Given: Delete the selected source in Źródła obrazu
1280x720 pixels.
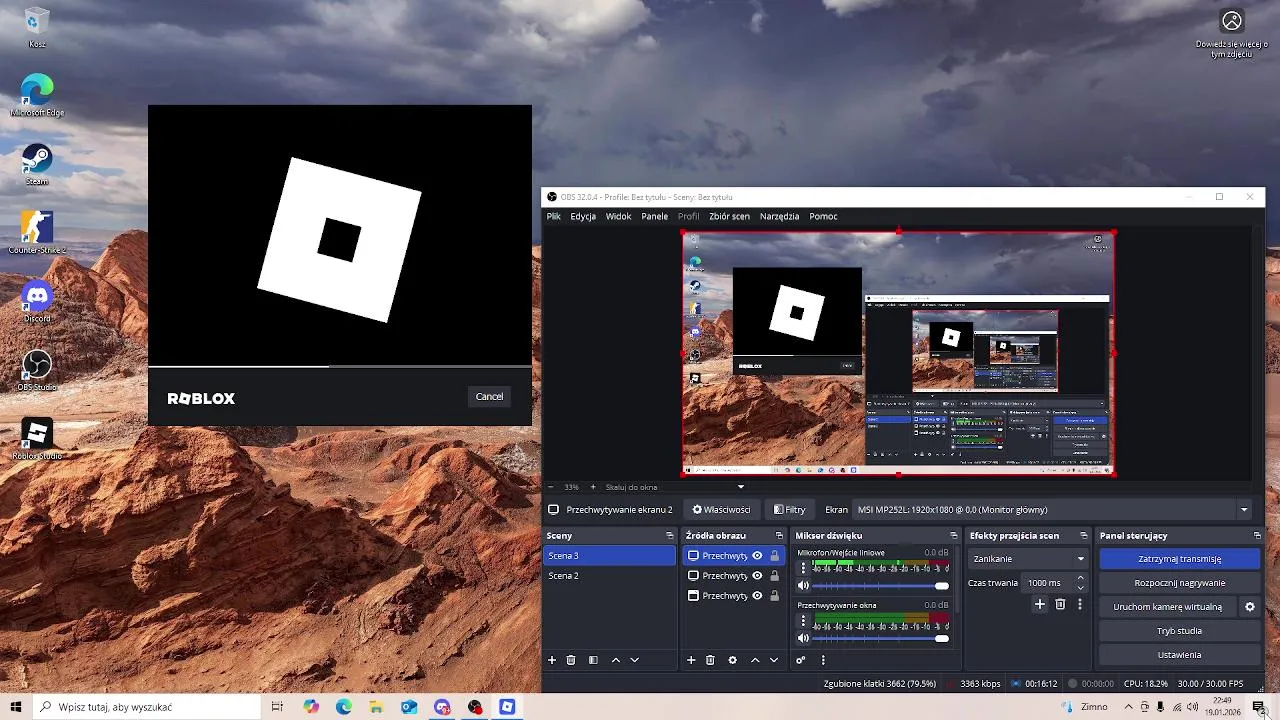Looking at the screenshot, I should point(710,660).
